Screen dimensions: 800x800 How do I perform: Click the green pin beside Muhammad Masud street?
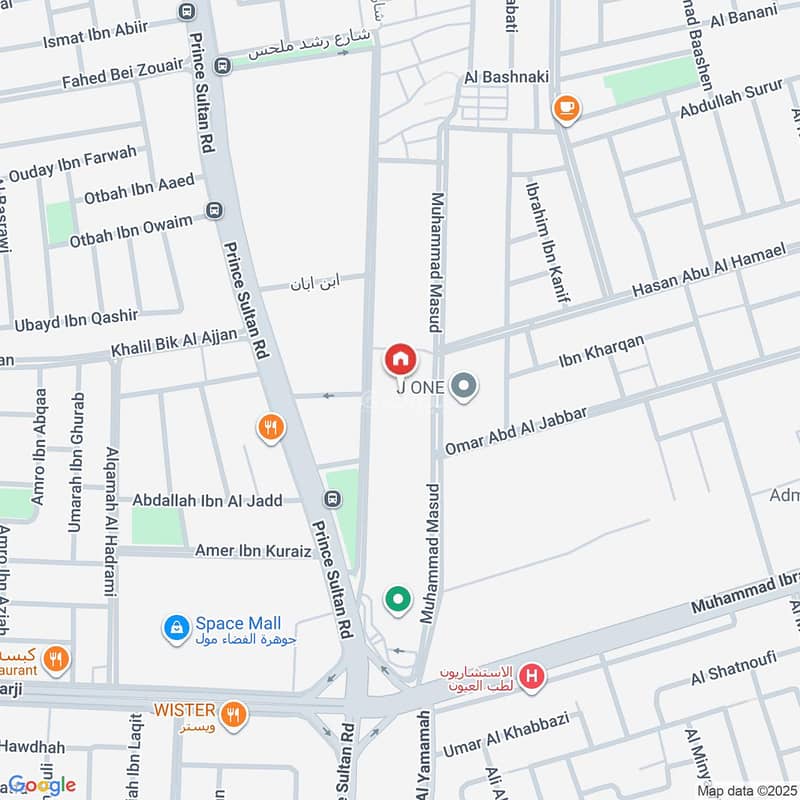pos(398,601)
